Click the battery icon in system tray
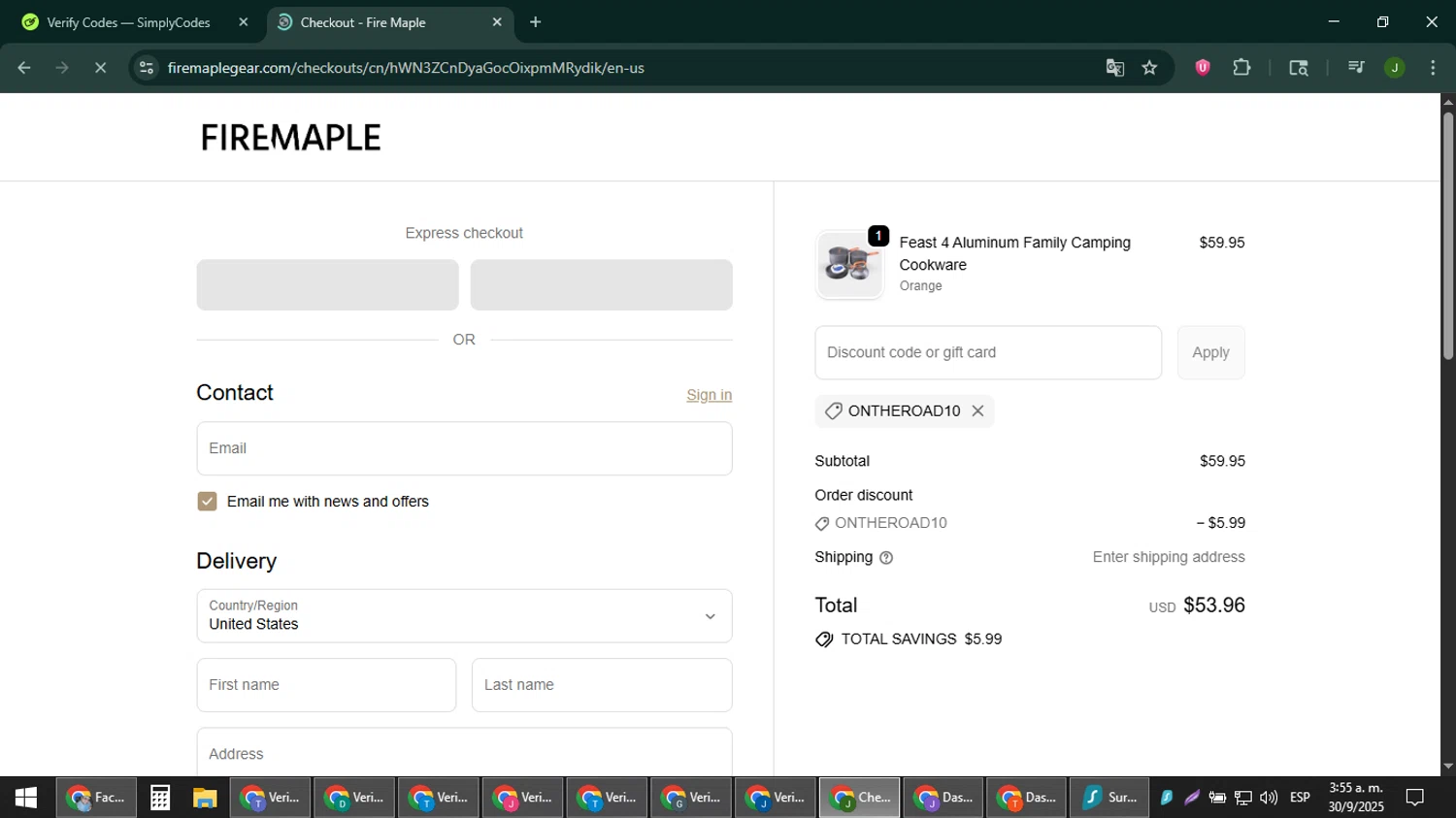Viewport: 1456px width, 818px height. [1217, 798]
